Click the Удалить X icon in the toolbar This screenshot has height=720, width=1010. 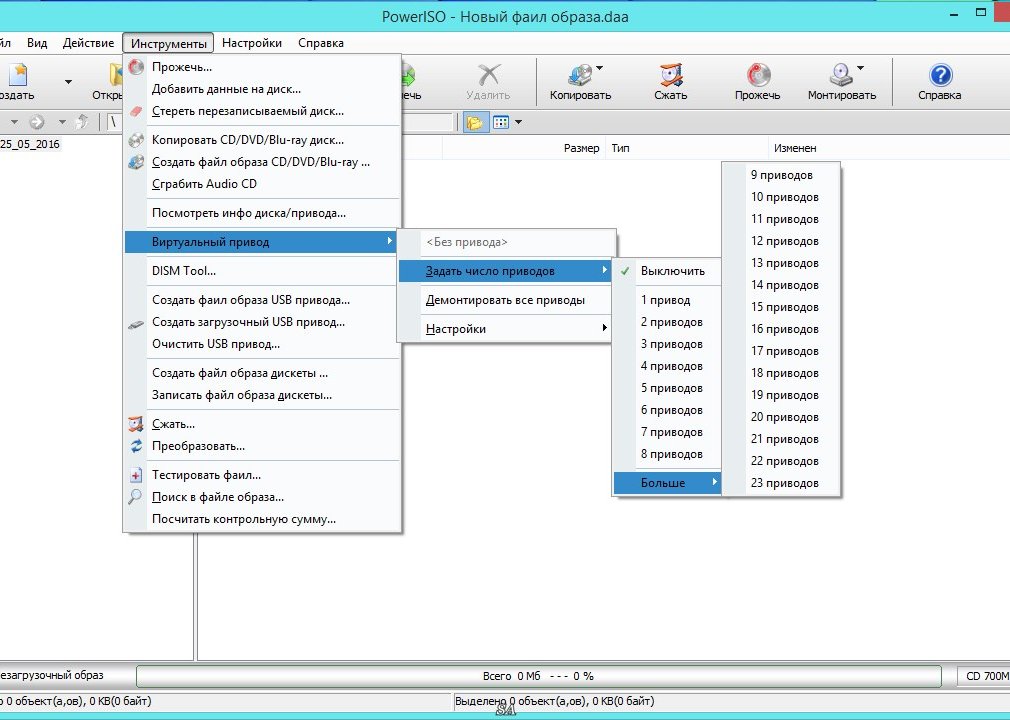489,75
